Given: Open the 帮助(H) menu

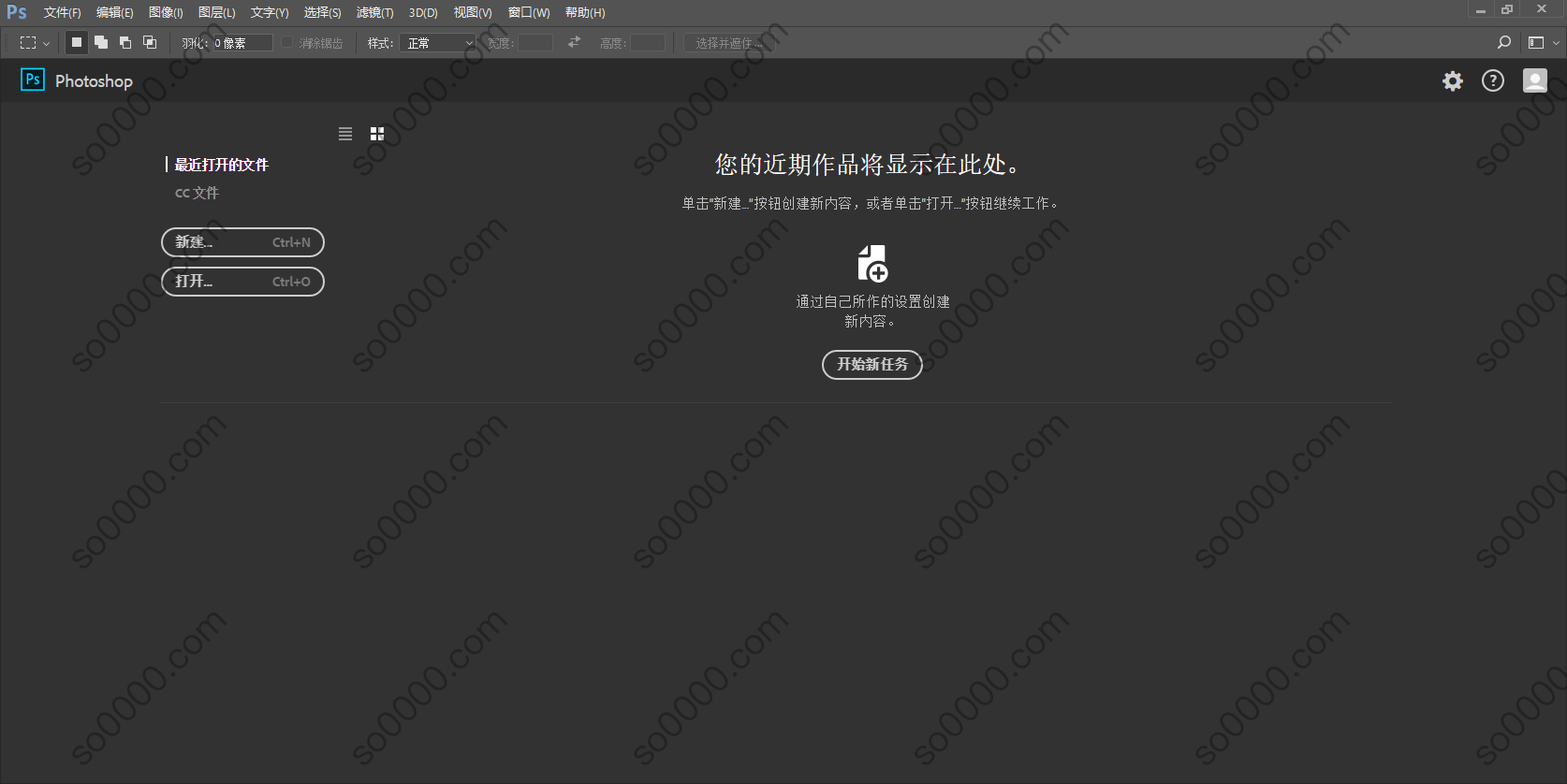Looking at the screenshot, I should pos(585,12).
